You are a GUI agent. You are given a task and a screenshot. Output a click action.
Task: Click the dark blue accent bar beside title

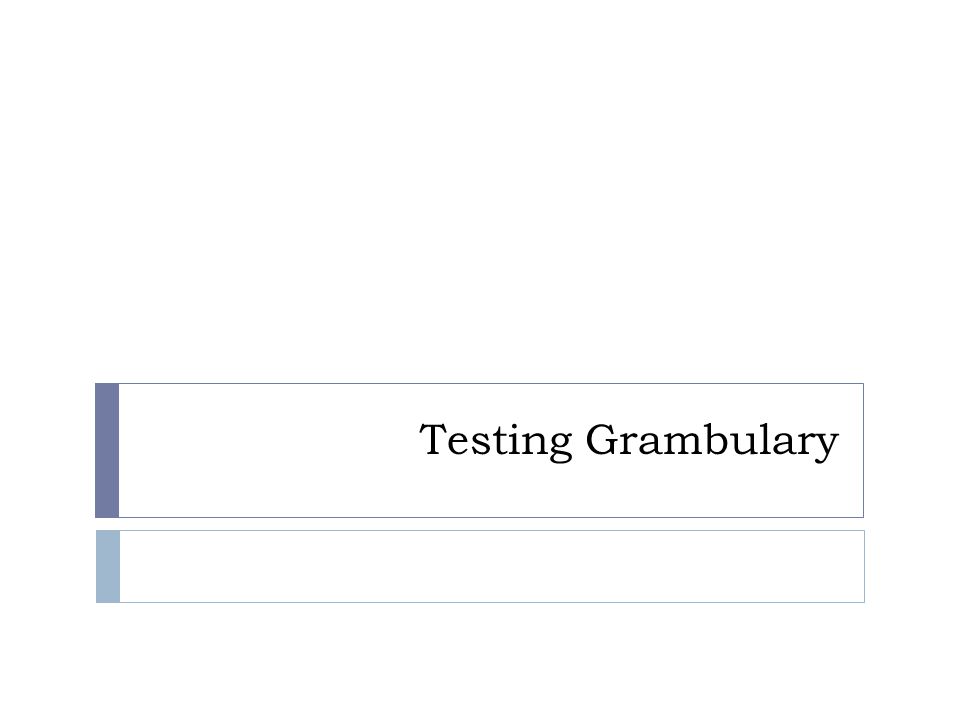point(107,451)
